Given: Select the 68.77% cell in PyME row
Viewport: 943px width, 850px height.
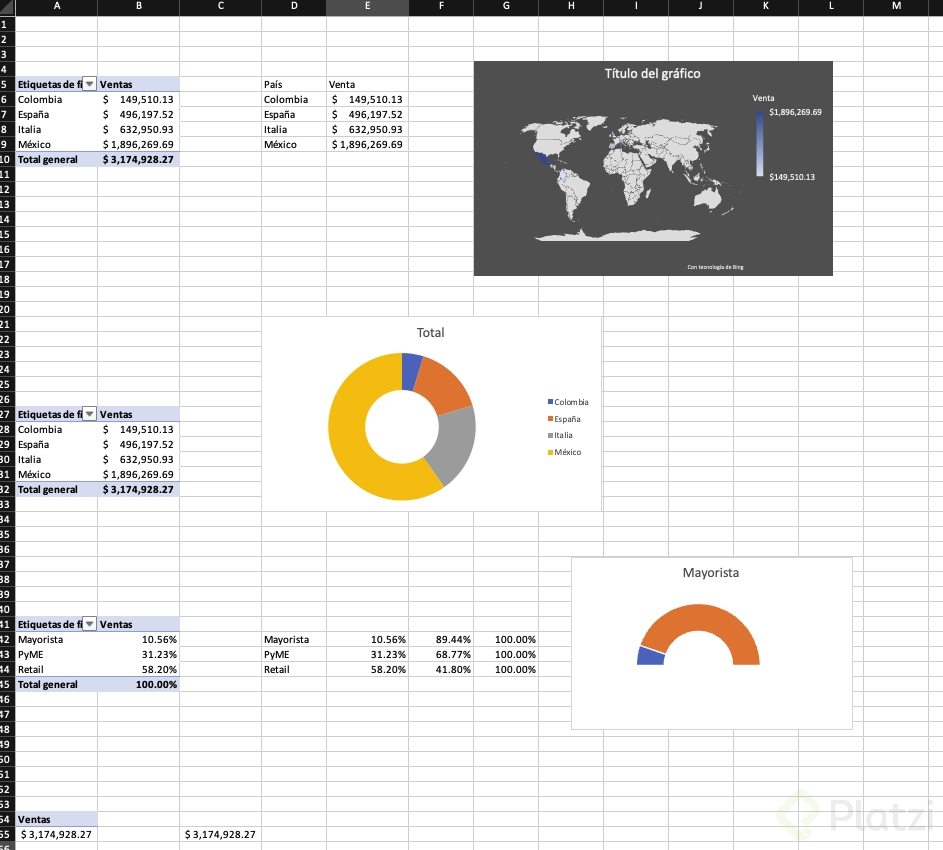Looking at the screenshot, I should click(x=441, y=654).
